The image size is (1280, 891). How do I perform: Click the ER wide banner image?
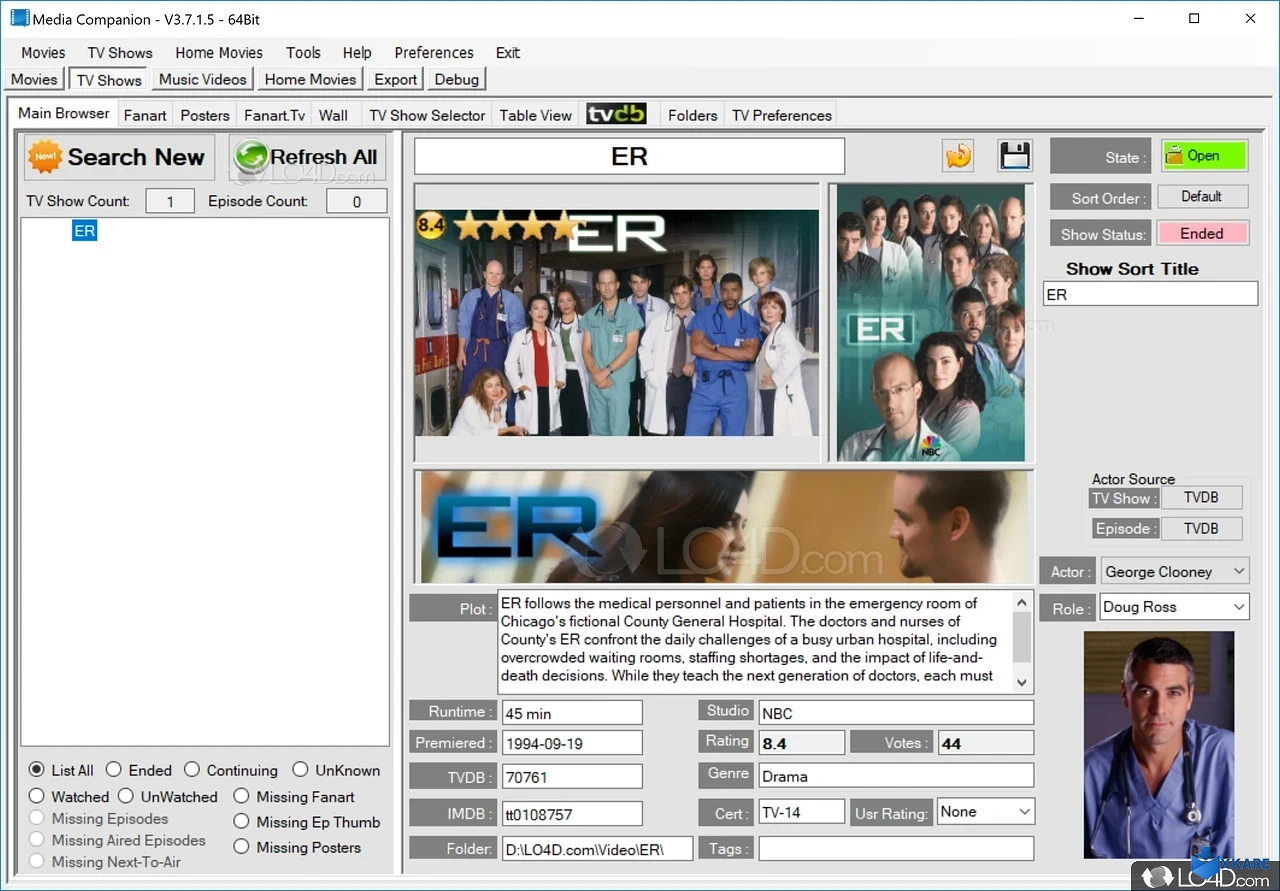pyautogui.click(x=724, y=526)
